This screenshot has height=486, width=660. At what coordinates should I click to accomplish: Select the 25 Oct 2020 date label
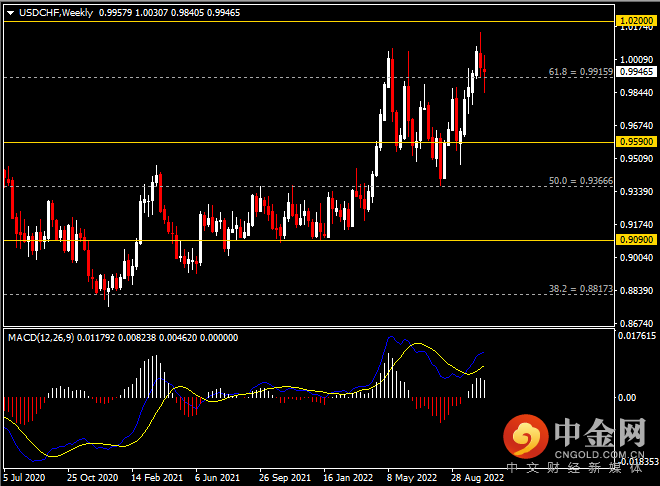click(x=92, y=478)
